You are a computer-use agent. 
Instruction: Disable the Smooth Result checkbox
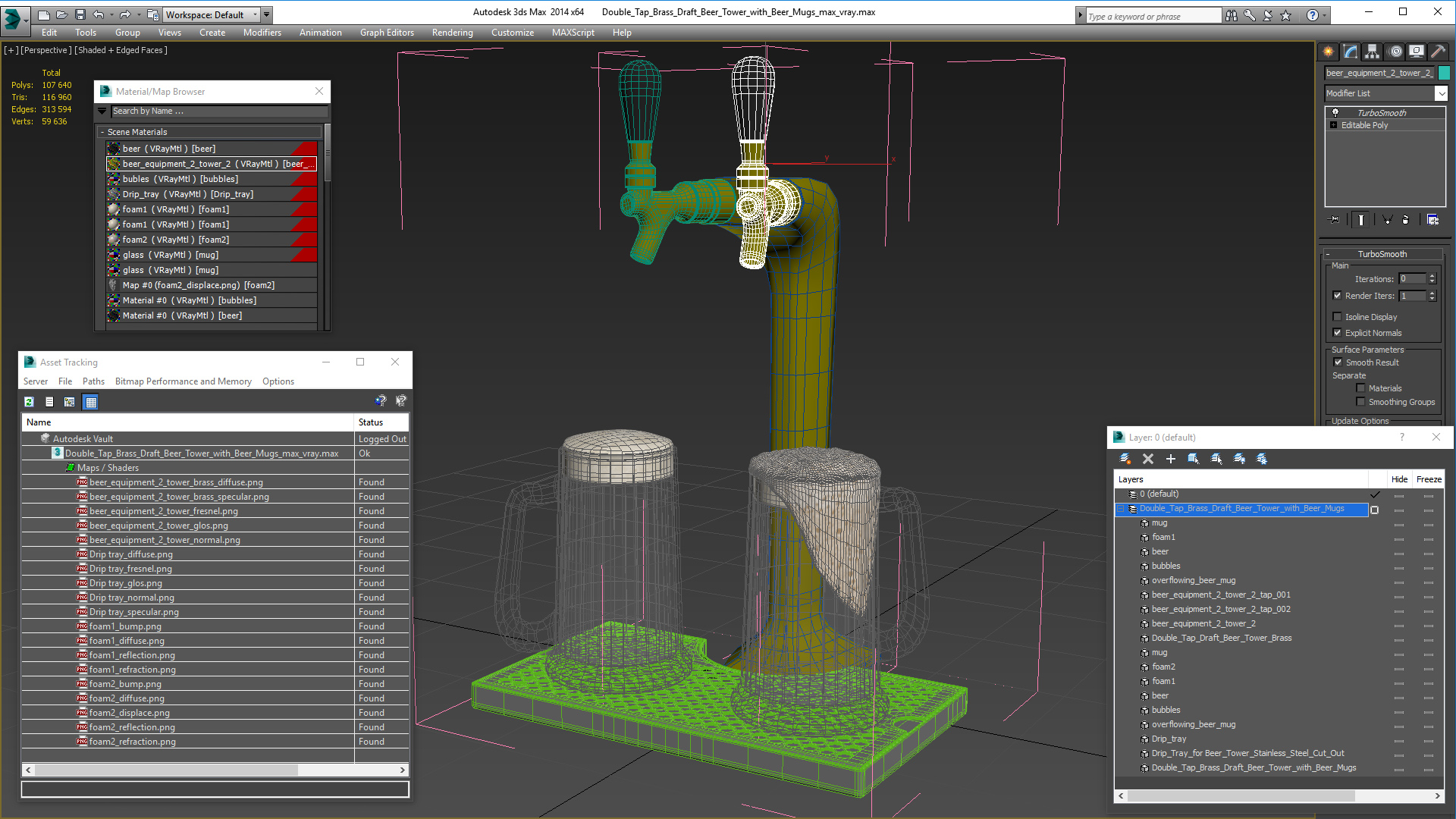(1338, 362)
